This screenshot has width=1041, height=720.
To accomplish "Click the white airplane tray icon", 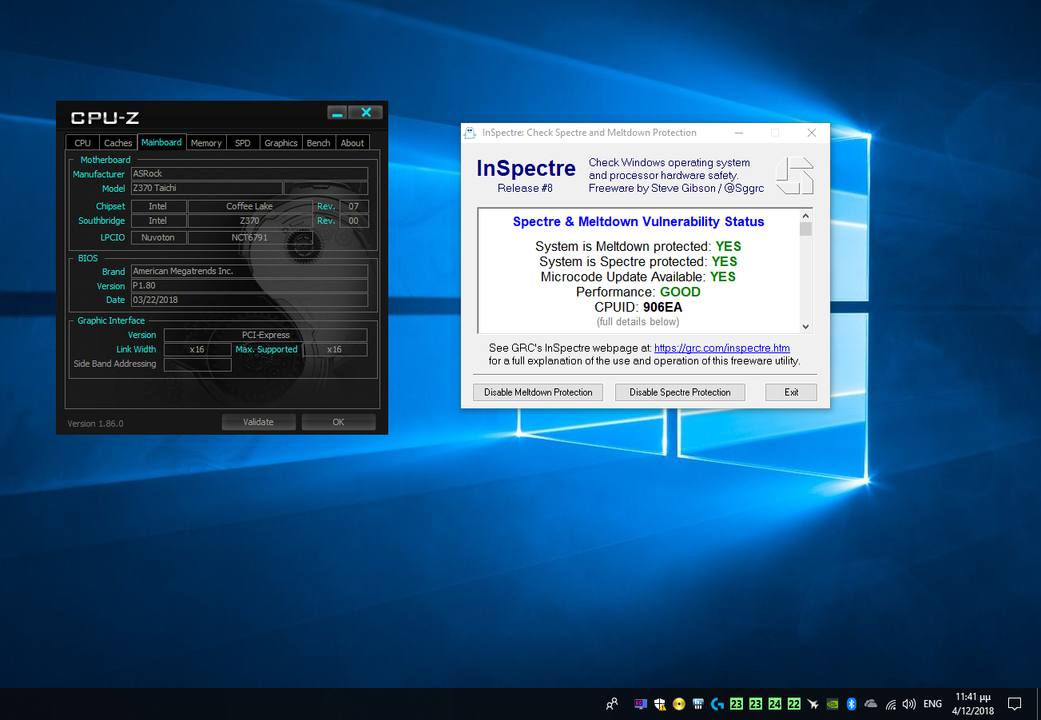I will (x=813, y=704).
